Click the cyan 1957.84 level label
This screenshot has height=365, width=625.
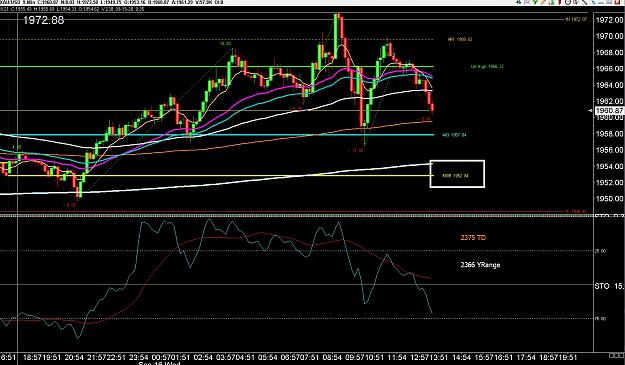(x=454, y=135)
